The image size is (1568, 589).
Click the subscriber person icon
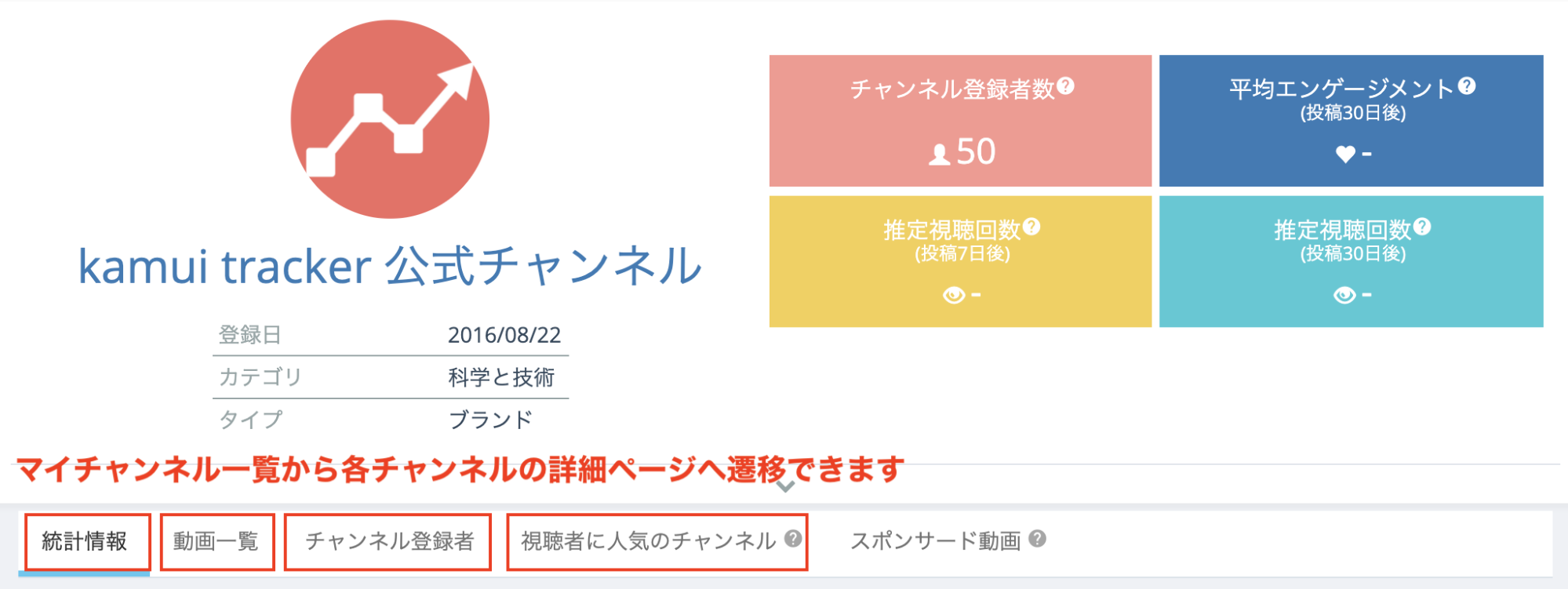coord(939,154)
